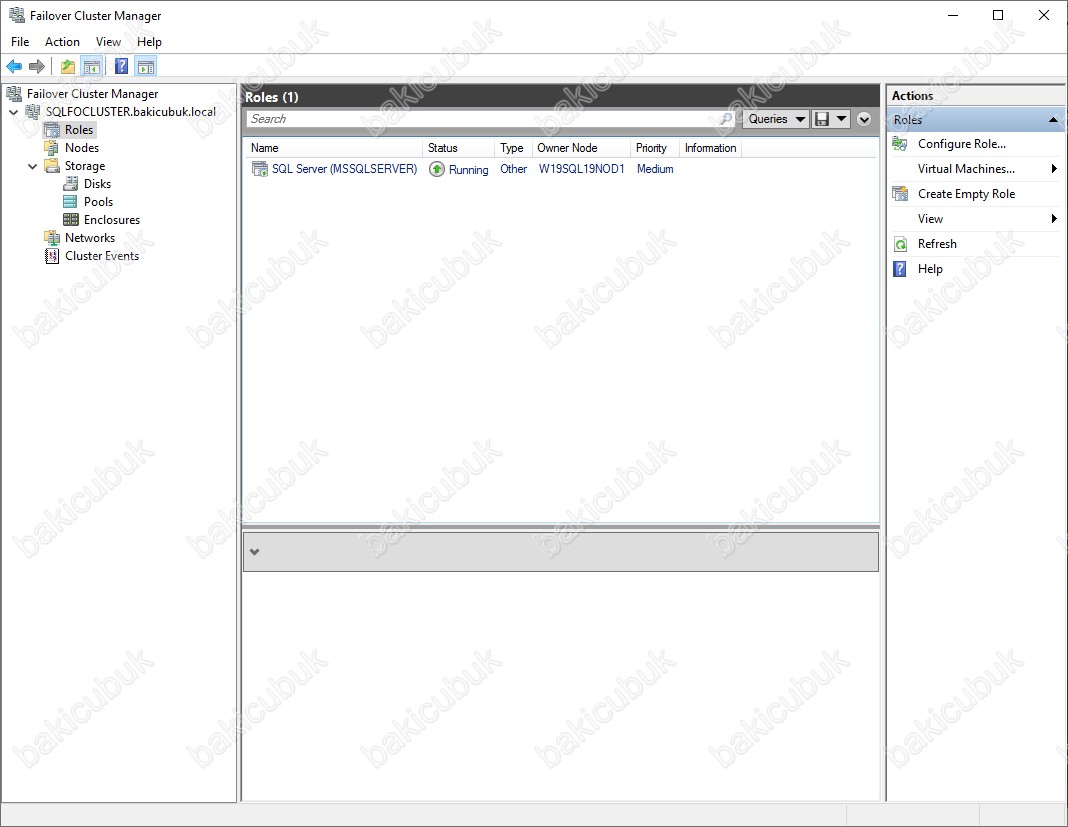
Task: Click the Configure Role action icon
Action: pos(900,144)
